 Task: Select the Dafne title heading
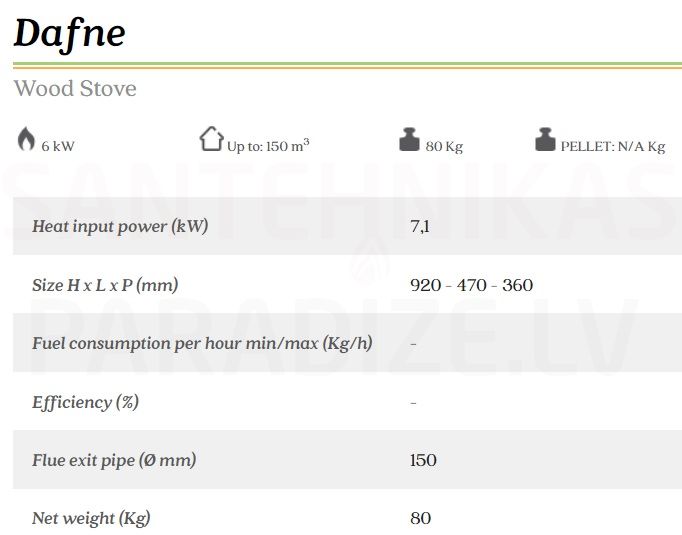tap(70, 33)
